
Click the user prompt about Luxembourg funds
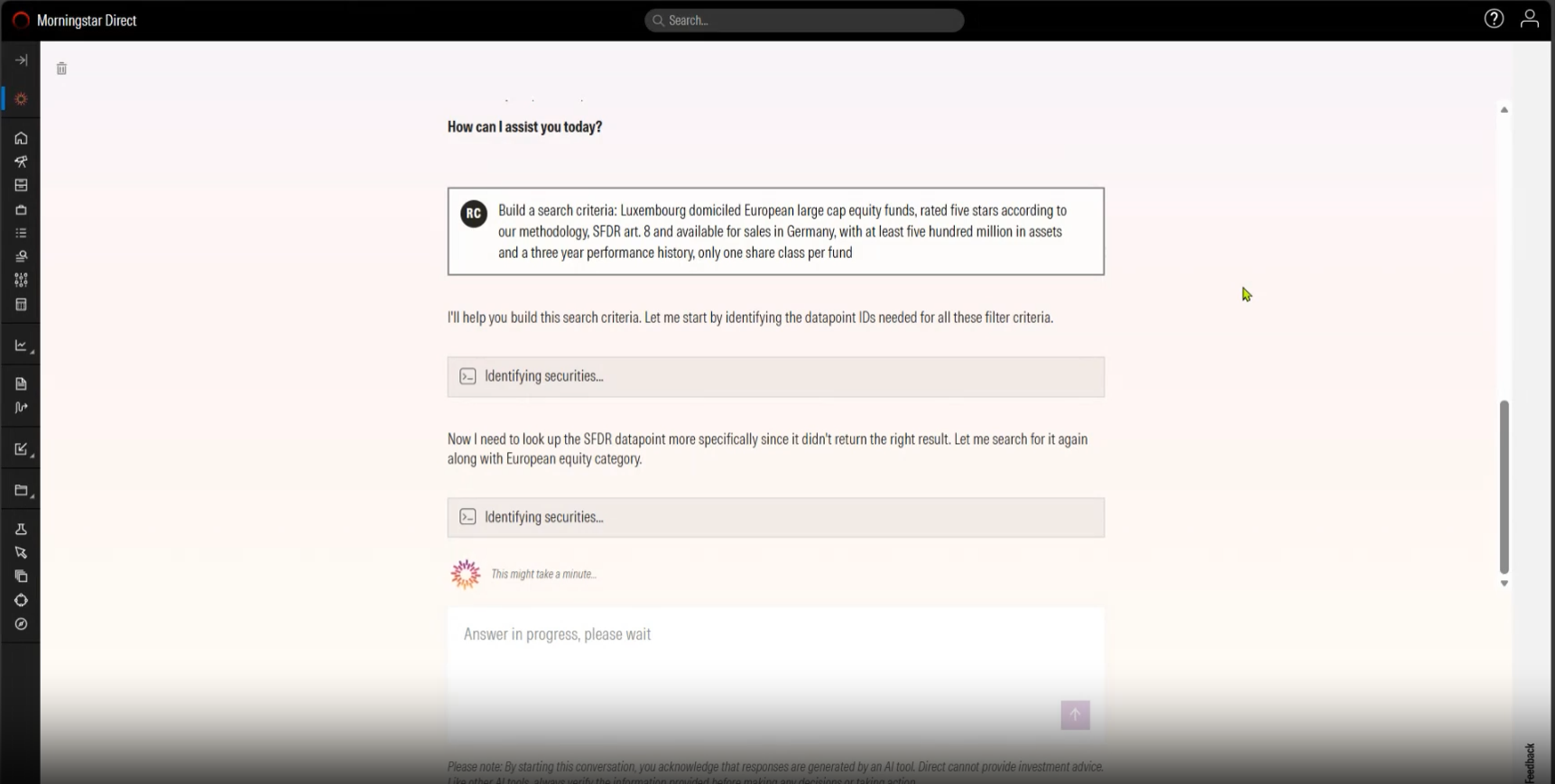(x=775, y=231)
